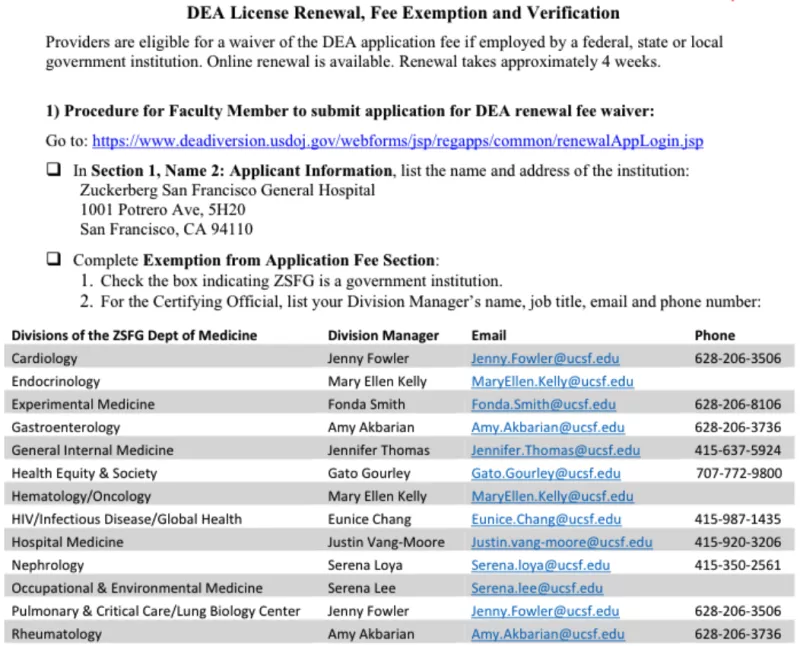Select the 'Gastroenterology' division cell
Viewport: 800px width, 646px height.
[66, 427]
